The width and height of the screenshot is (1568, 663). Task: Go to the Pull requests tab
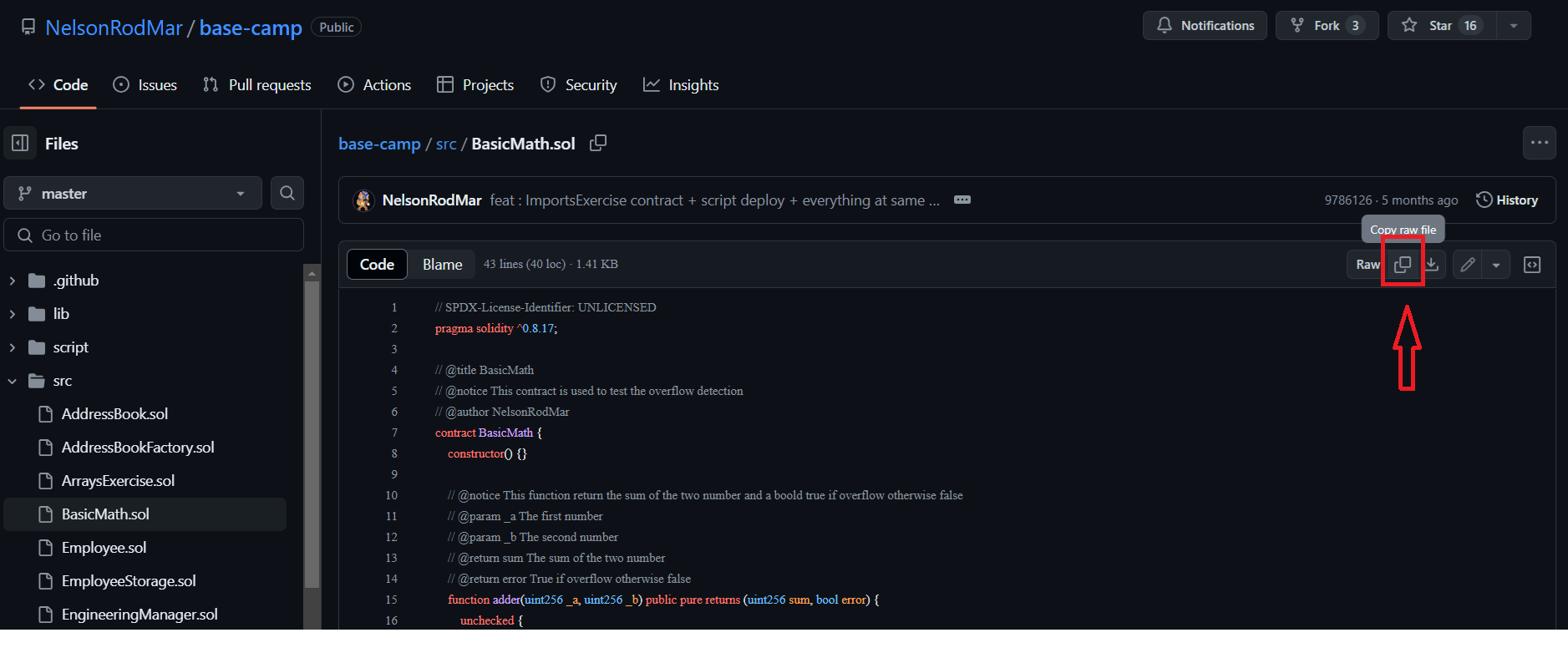257,85
